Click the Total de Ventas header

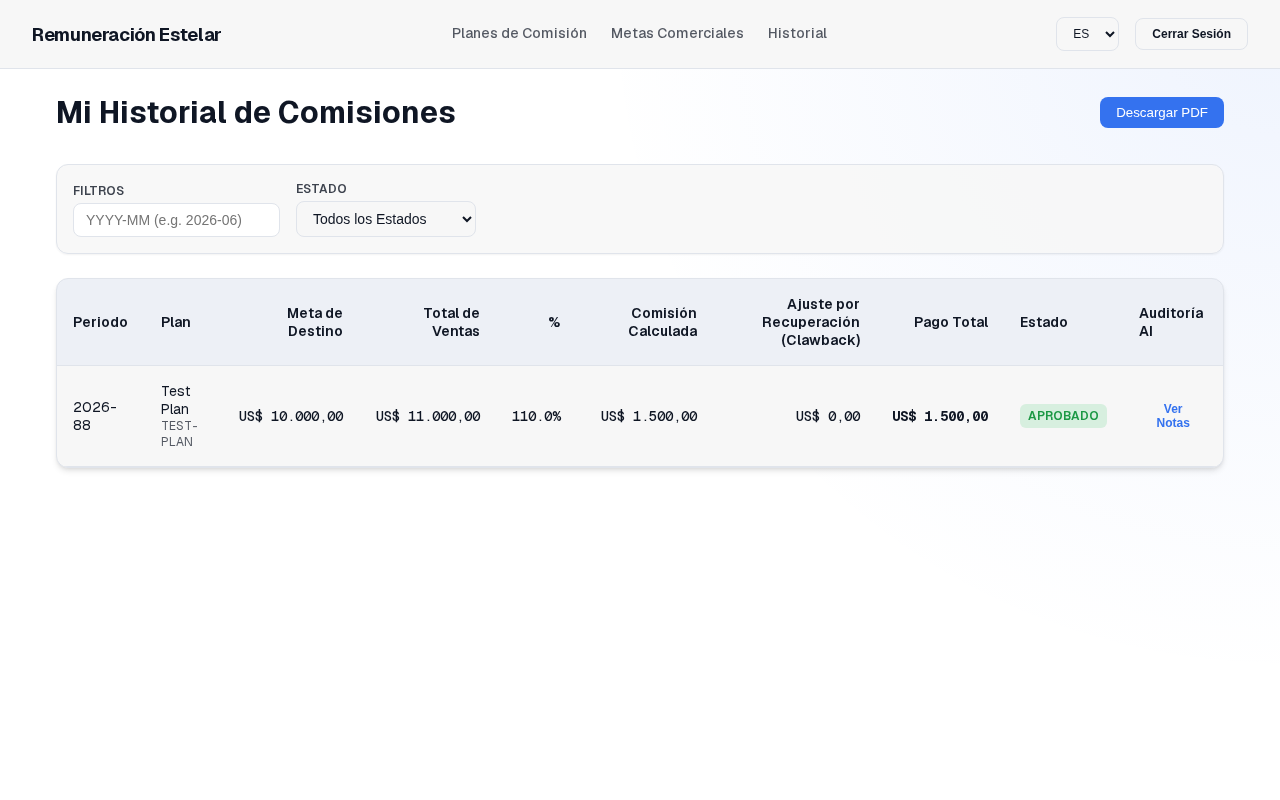(452, 322)
